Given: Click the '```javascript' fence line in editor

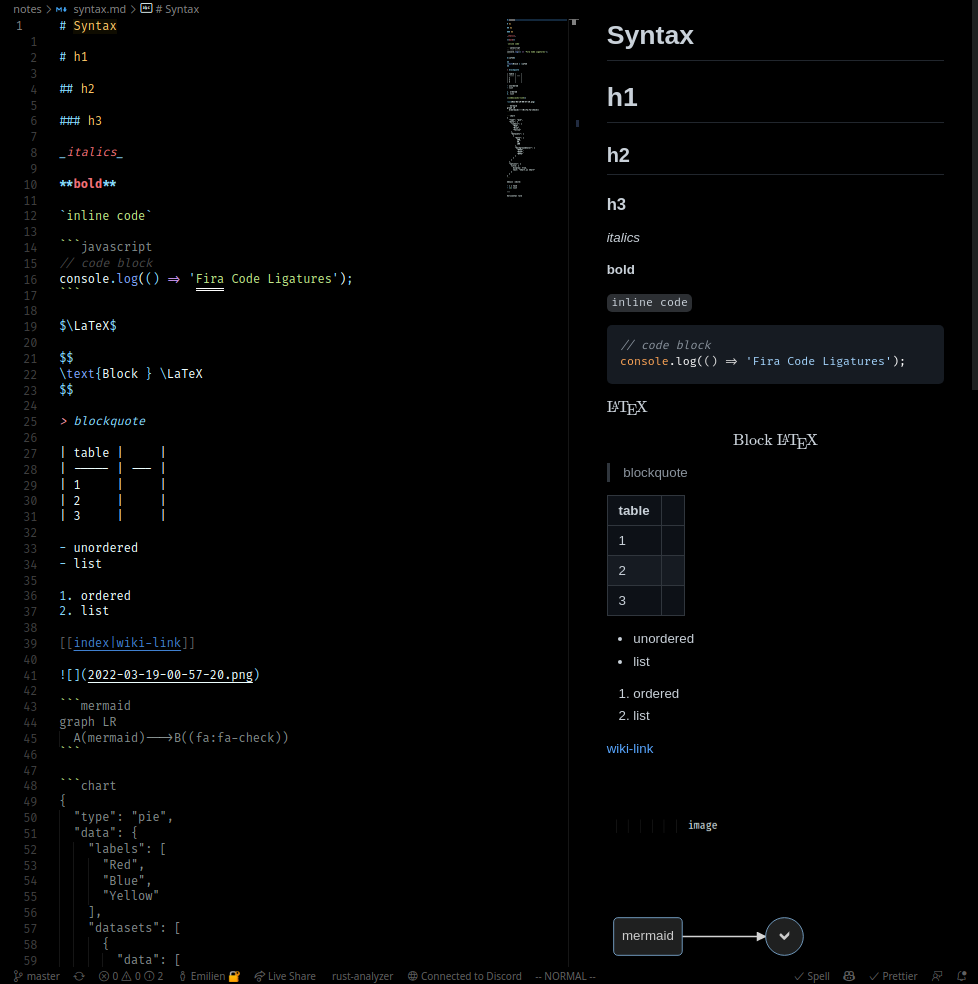Looking at the screenshot, I should pyautogui.click(x=105, y=247).
